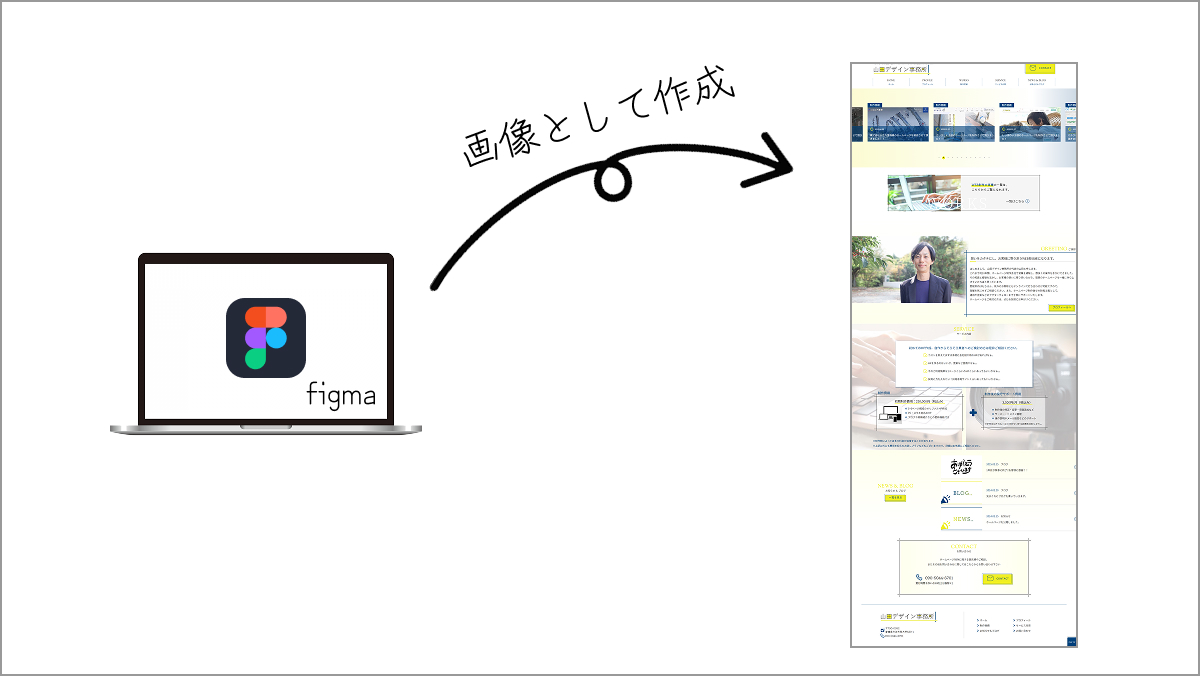1200x676 pixels.
Task: Open the WORKS banner laptop image
Action: (923, 193)
